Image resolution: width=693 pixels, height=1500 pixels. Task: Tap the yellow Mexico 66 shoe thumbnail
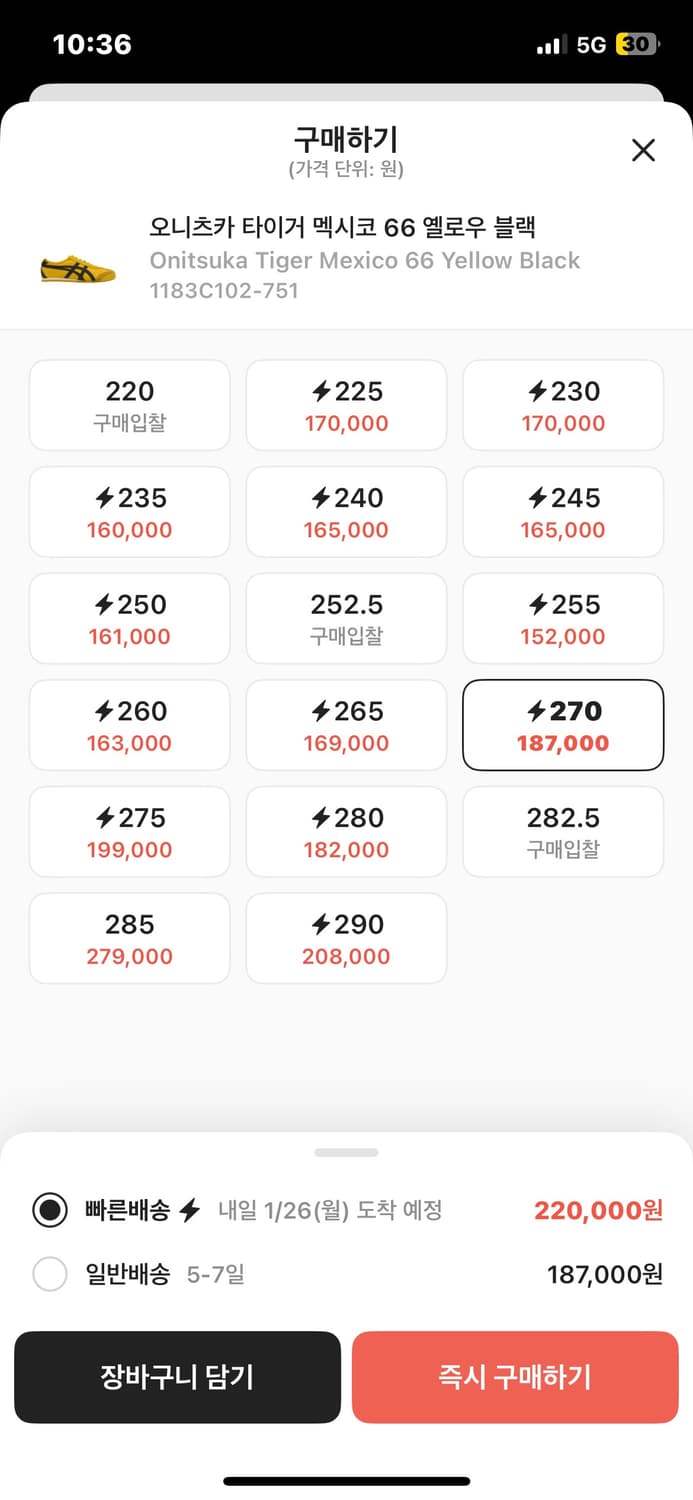point(78,268)
